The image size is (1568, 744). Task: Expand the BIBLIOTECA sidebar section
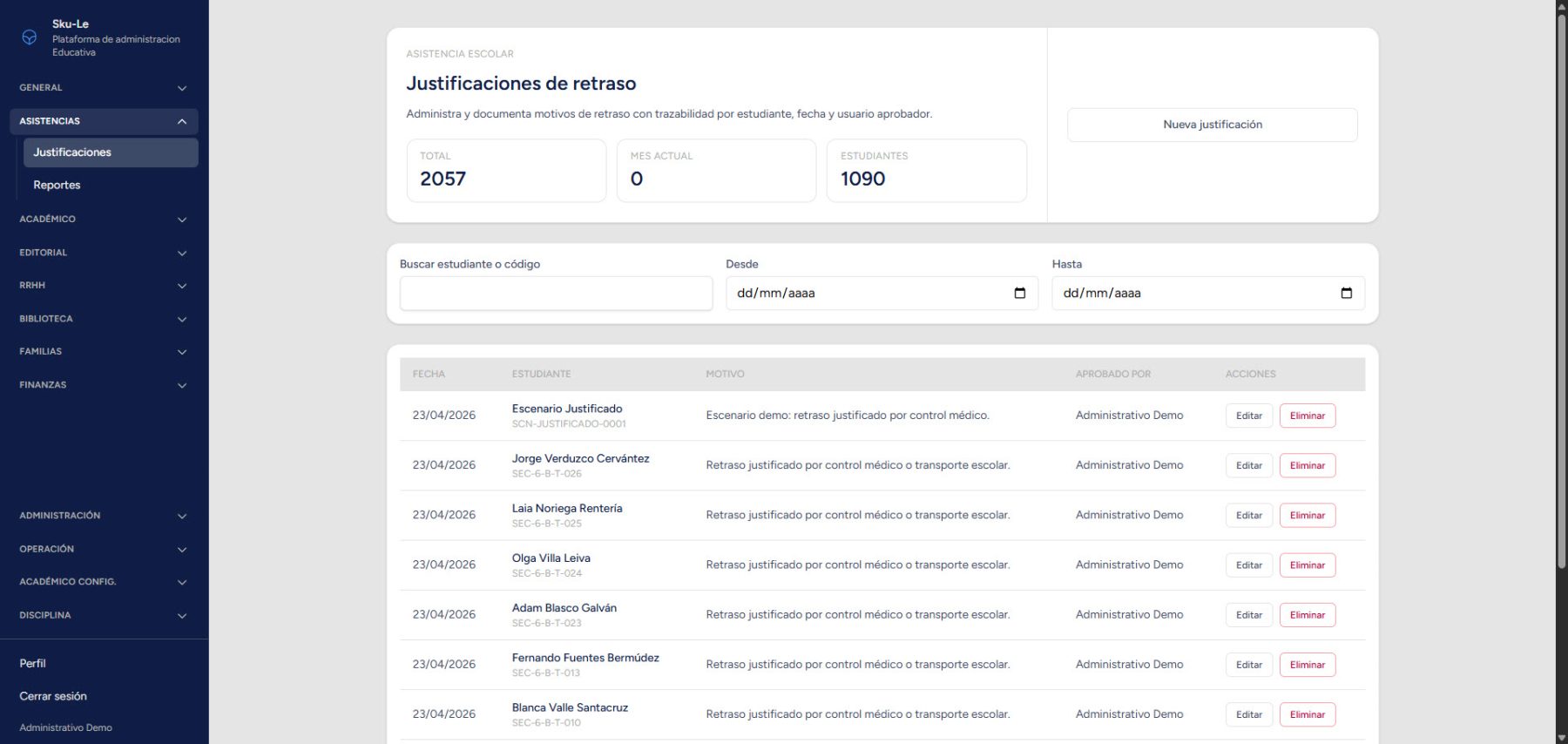104,319
